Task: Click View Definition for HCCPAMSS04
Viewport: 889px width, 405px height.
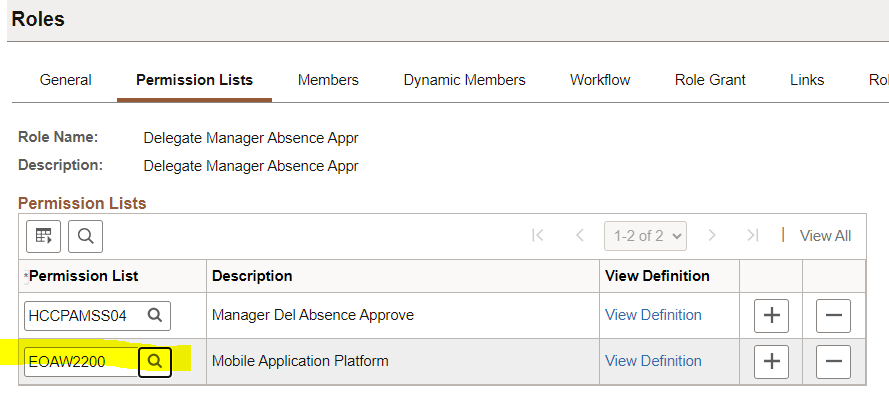Action: click(x=653, y=315)
